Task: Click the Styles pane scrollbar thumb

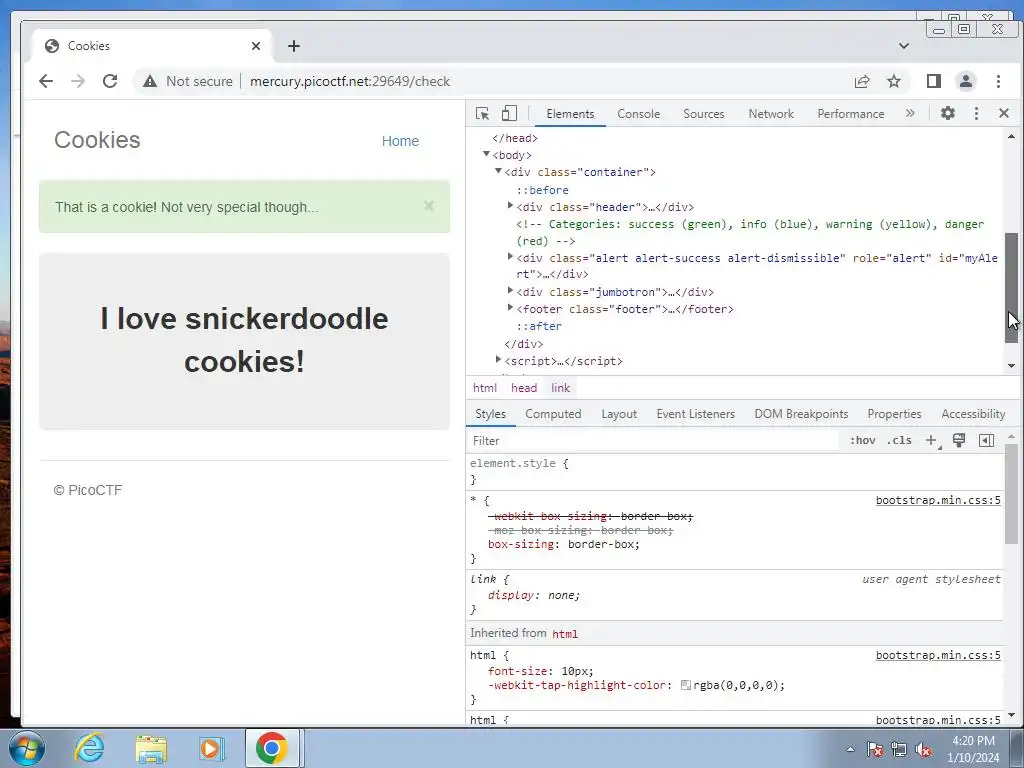Action: pos(1011,494)
